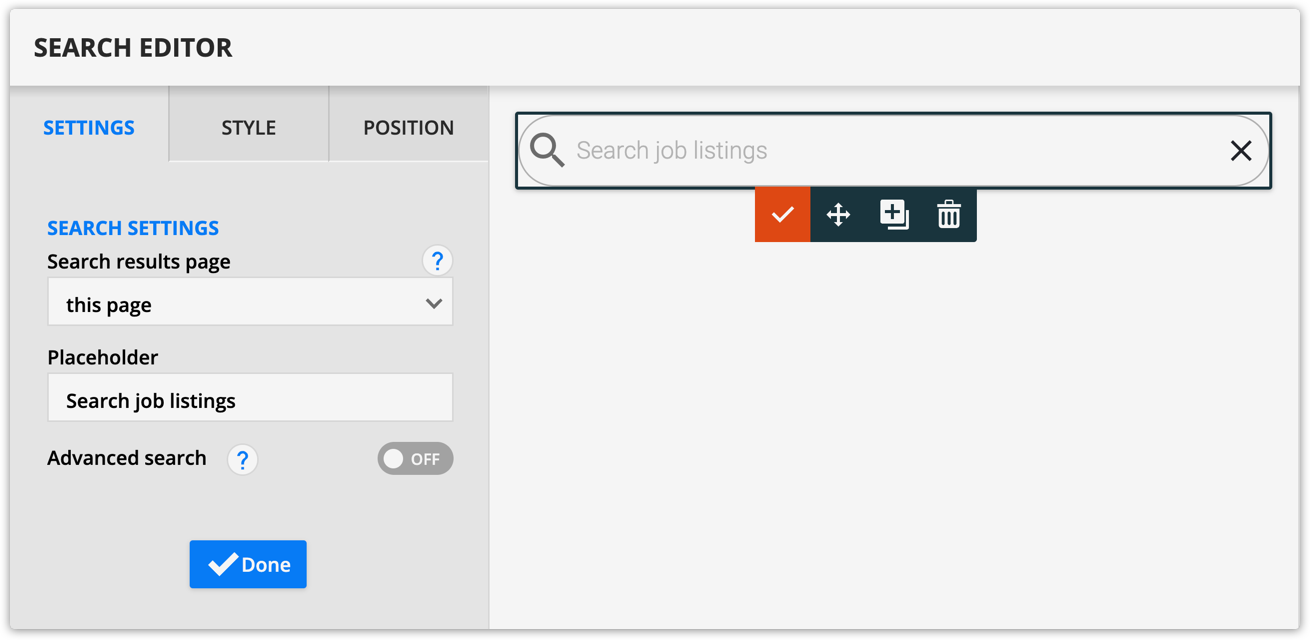Image resolution: width=1310 pixels, height=640 pixels.
Task: Click the chevron arrow beside 'this page'
Action: (434, 303)
